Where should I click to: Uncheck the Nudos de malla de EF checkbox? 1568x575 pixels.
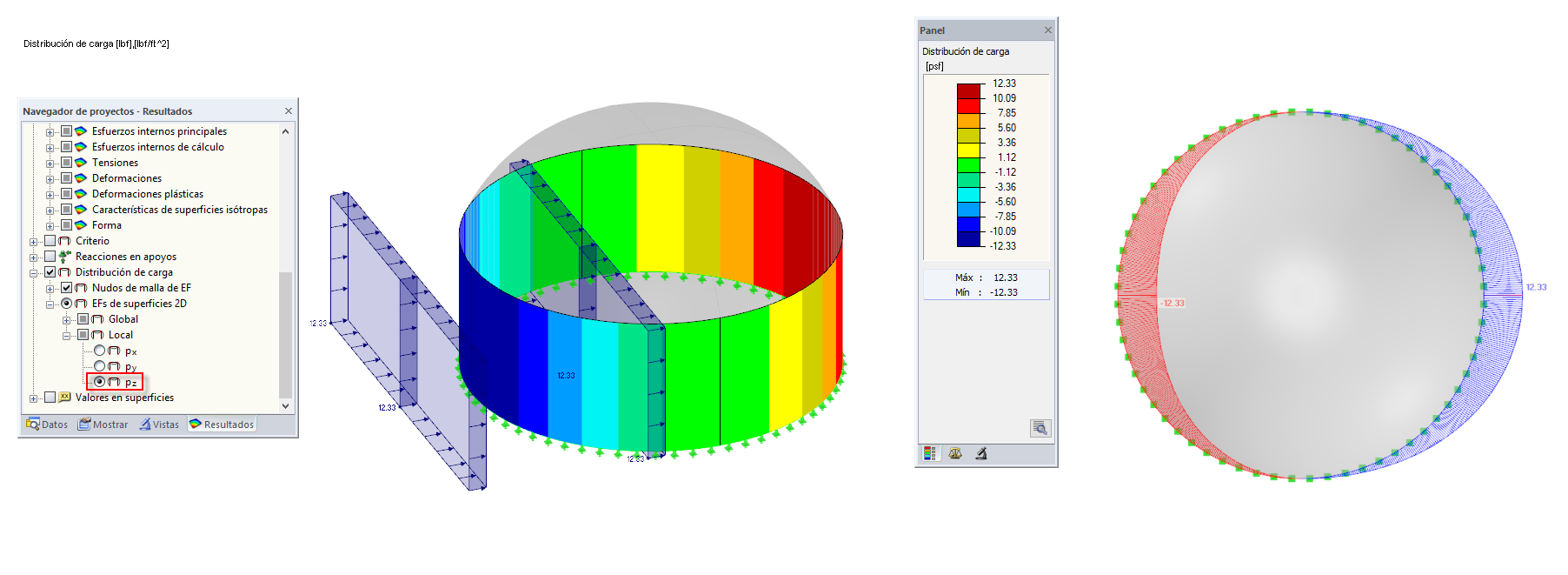[x=66, y=288]
